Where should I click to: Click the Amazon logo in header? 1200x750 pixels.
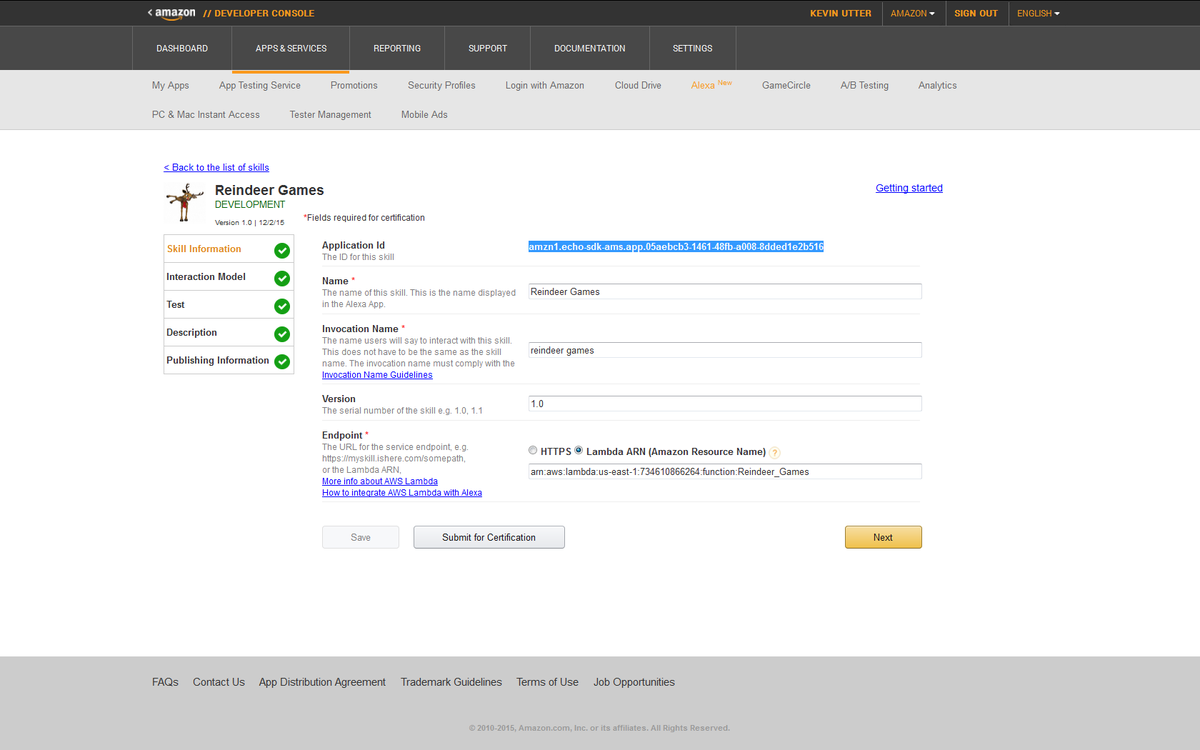coord(175,13)
